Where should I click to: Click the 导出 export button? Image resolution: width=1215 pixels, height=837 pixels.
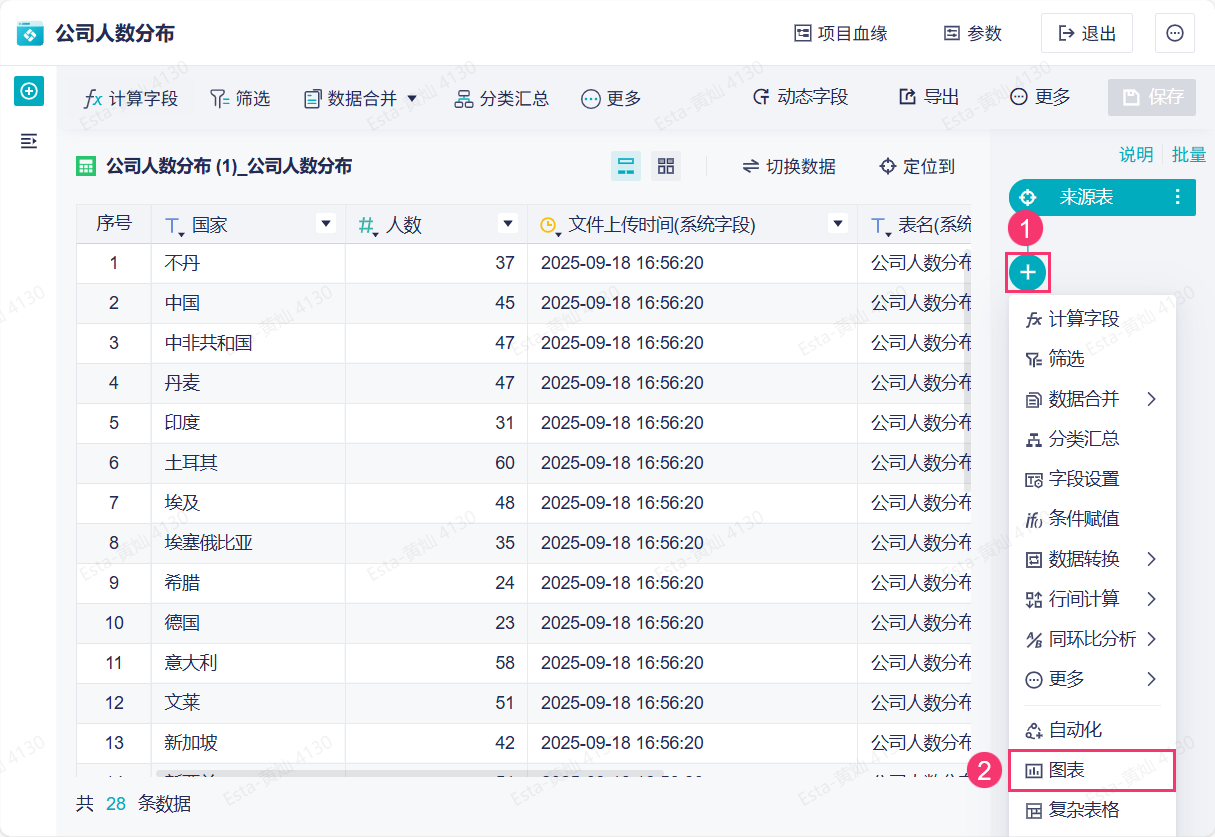pyautogui.click(x=929, y=97)
